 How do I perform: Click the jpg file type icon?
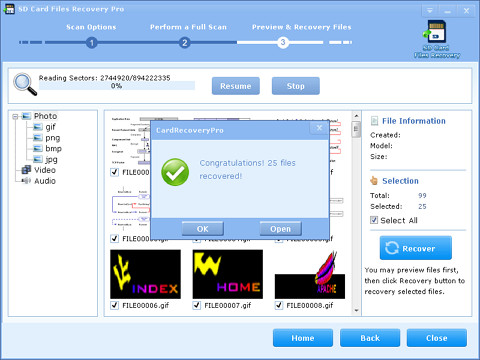(x=38, y=159)
